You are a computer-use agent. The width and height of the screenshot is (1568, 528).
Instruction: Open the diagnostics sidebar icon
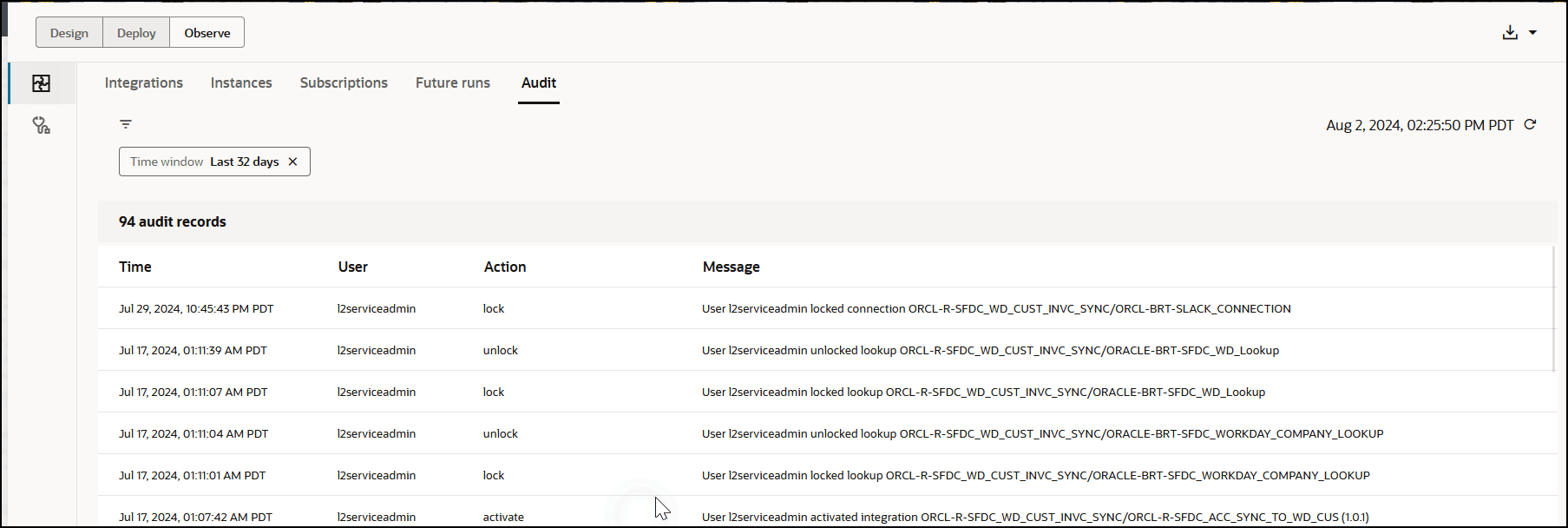coord(41,126)
